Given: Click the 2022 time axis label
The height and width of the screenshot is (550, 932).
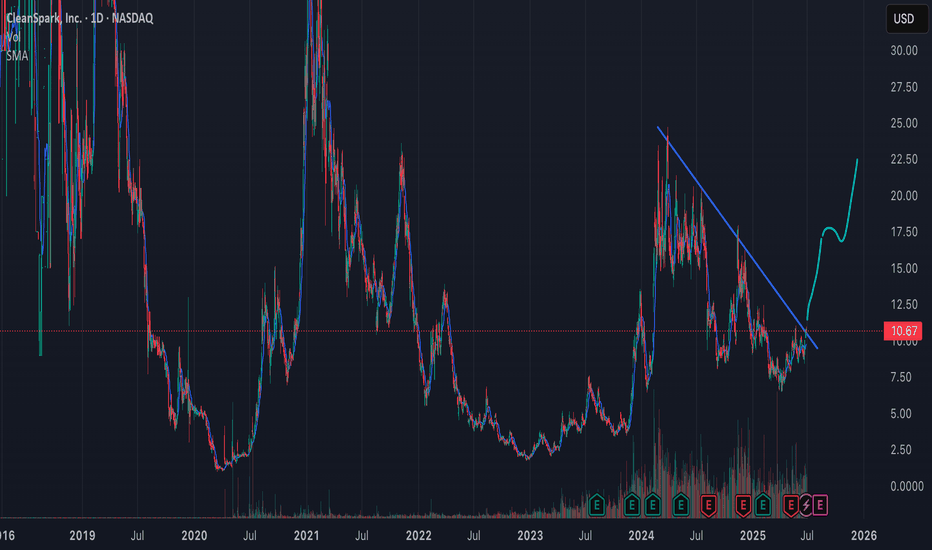Looking at the screenshot, I should pos(418,536).
